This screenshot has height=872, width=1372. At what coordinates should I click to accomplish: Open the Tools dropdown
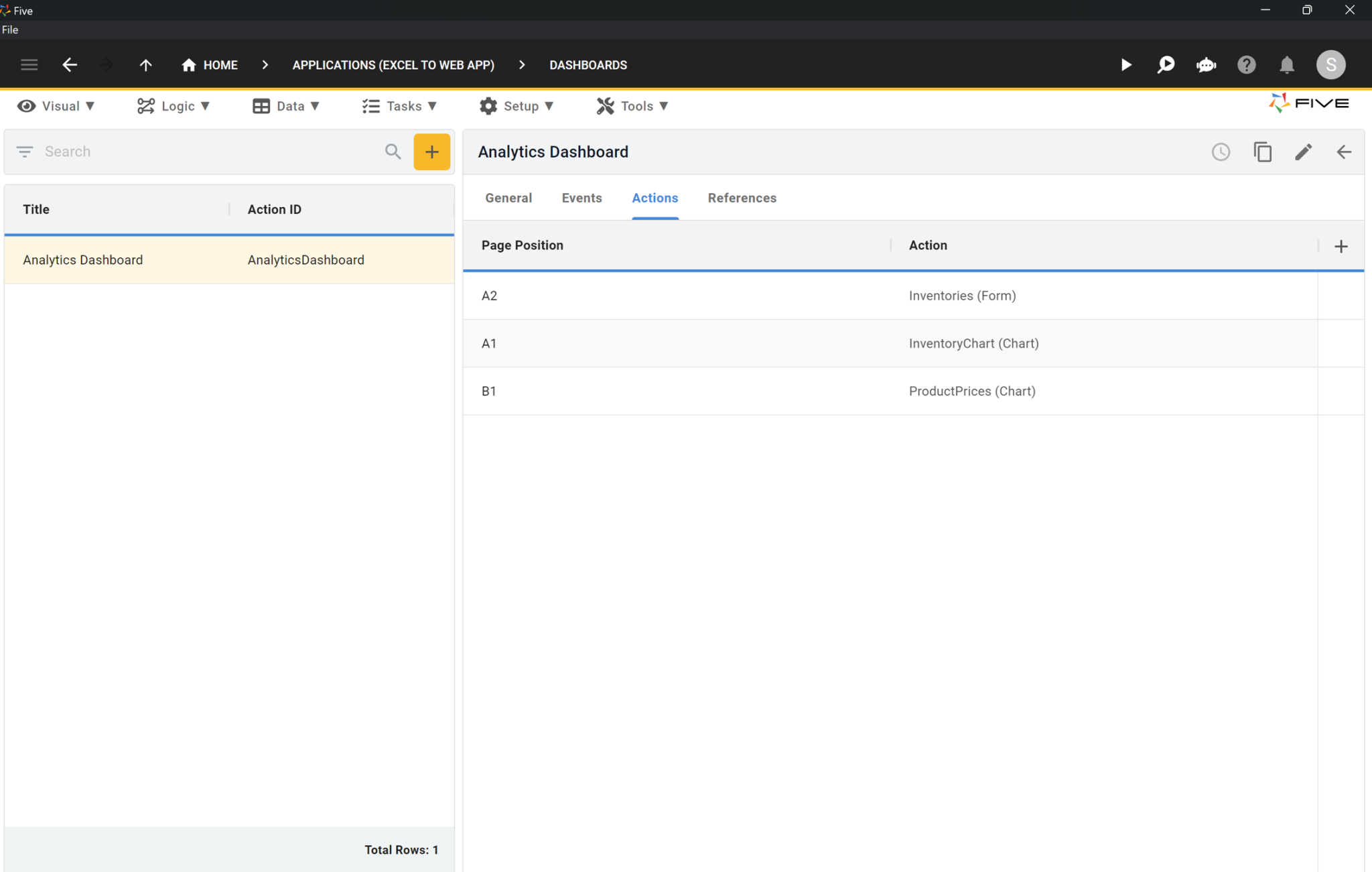[632, 106]
